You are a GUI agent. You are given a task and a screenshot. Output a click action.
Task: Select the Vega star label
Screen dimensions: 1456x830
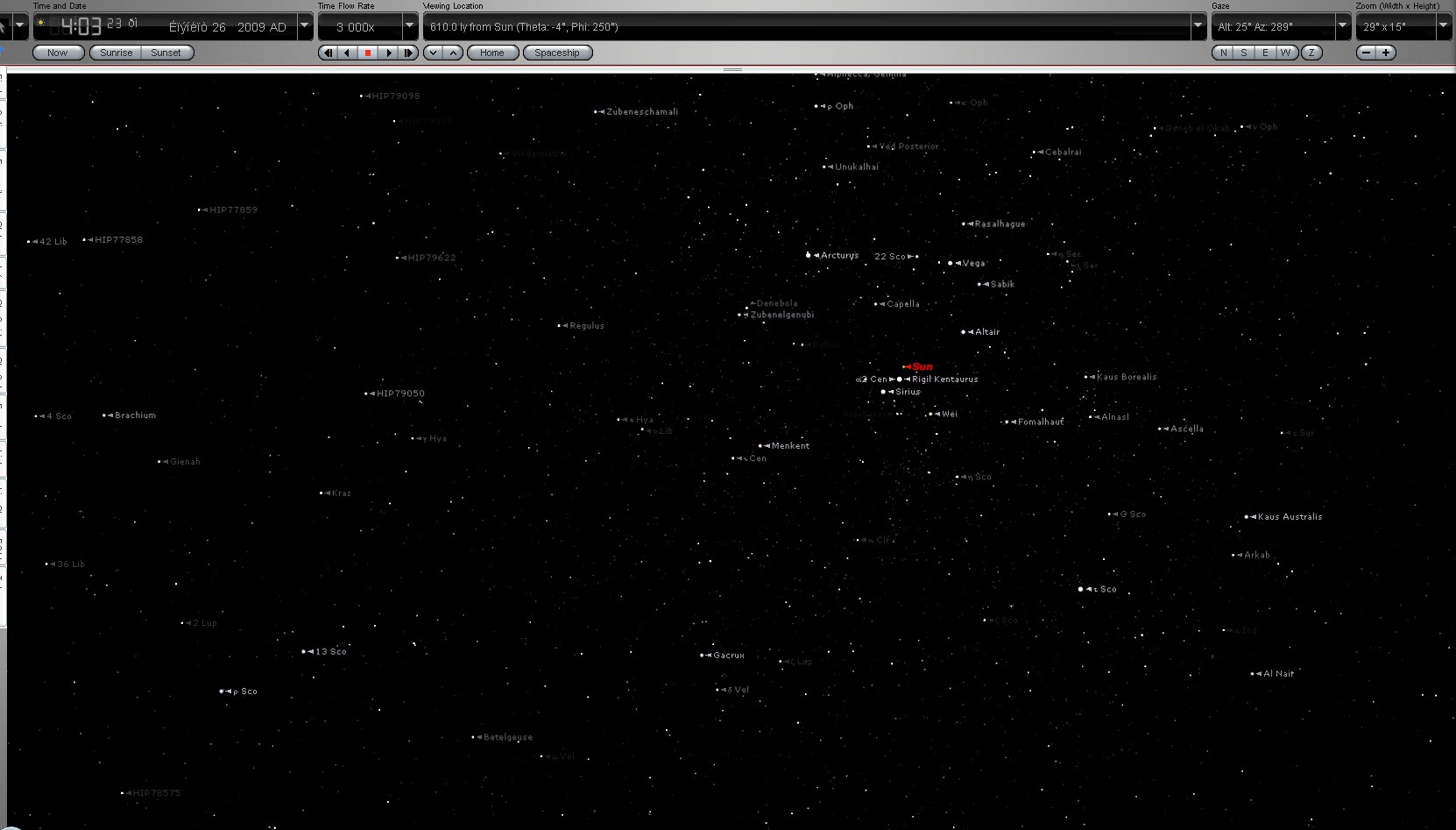click(973, 263)
